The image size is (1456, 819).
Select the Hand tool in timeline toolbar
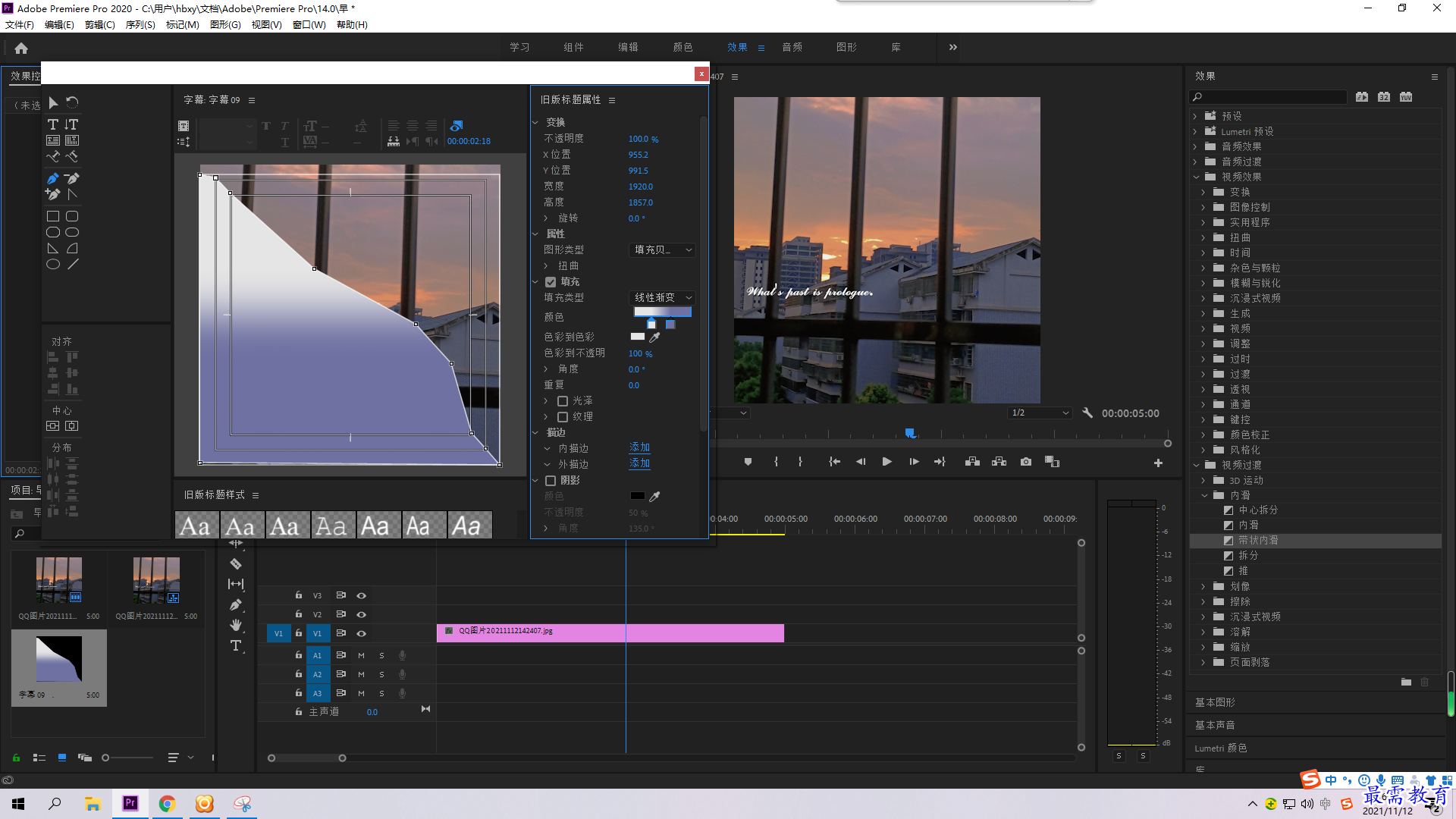236,625
